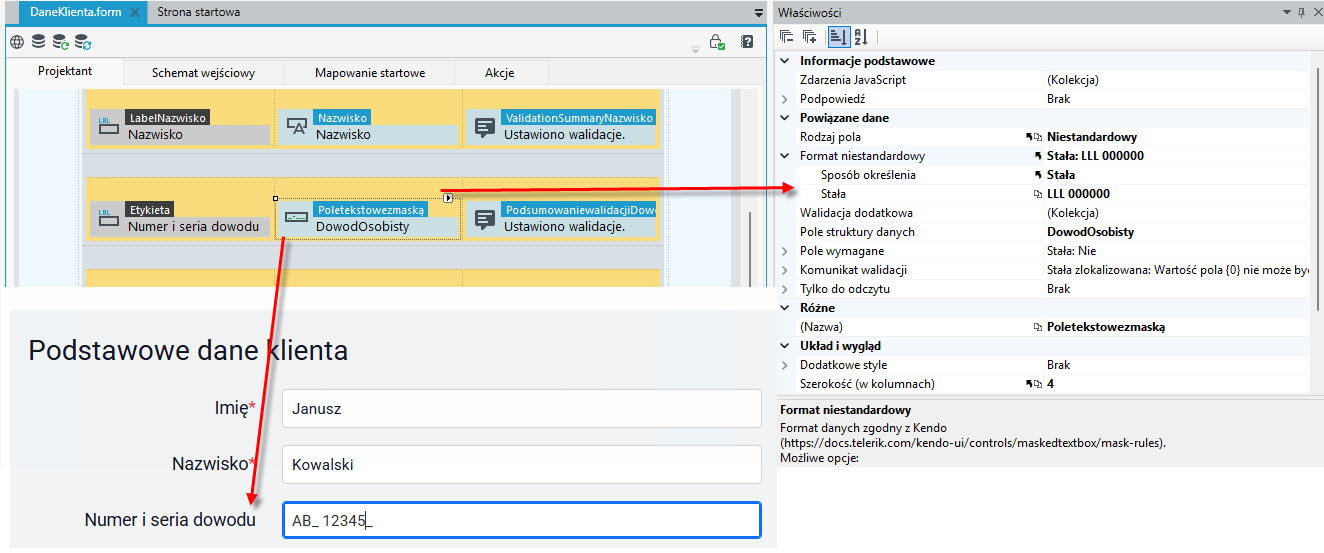Select the Nazwisko text field control
This screenshot has height=553, width=1324.
click(368, 126)
